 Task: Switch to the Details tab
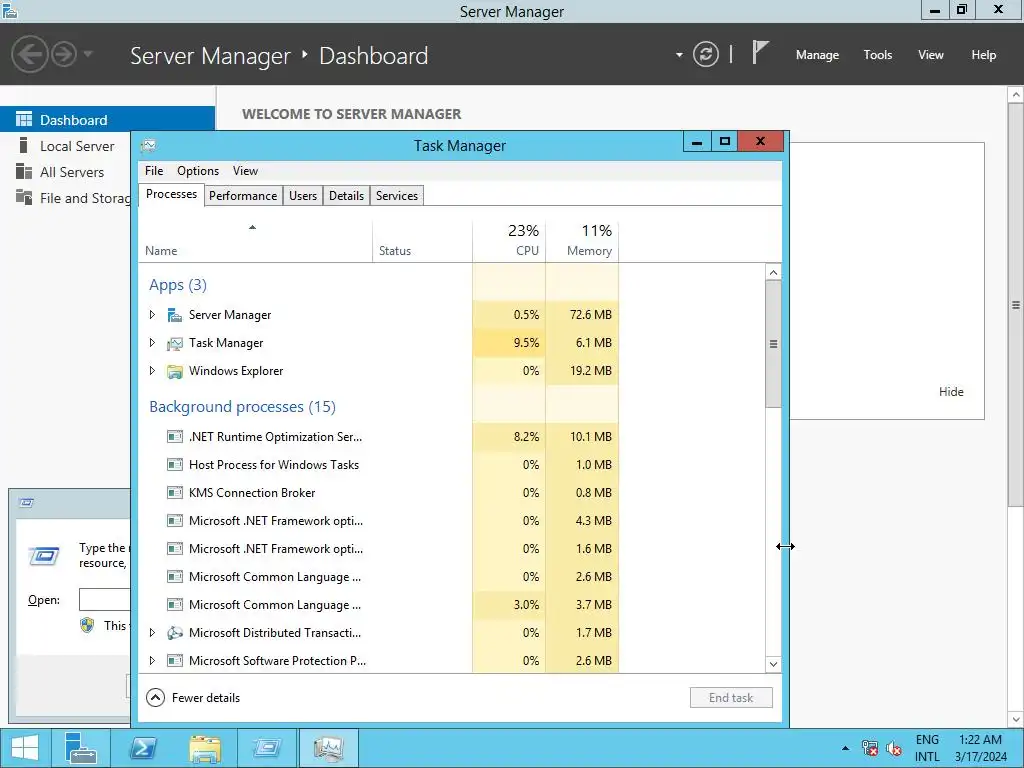[346, 196]
